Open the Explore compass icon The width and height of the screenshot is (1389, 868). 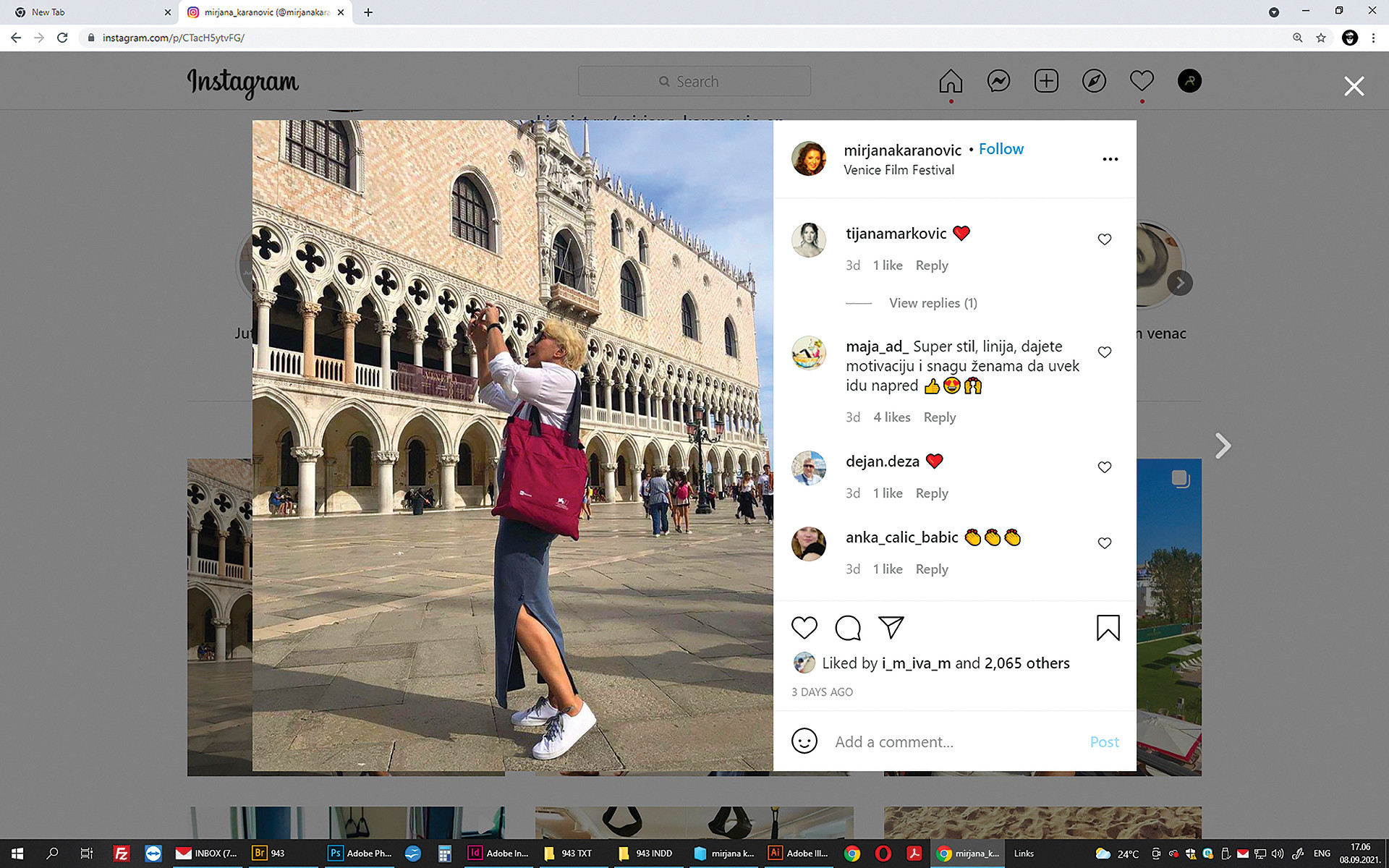point(1094,81)
